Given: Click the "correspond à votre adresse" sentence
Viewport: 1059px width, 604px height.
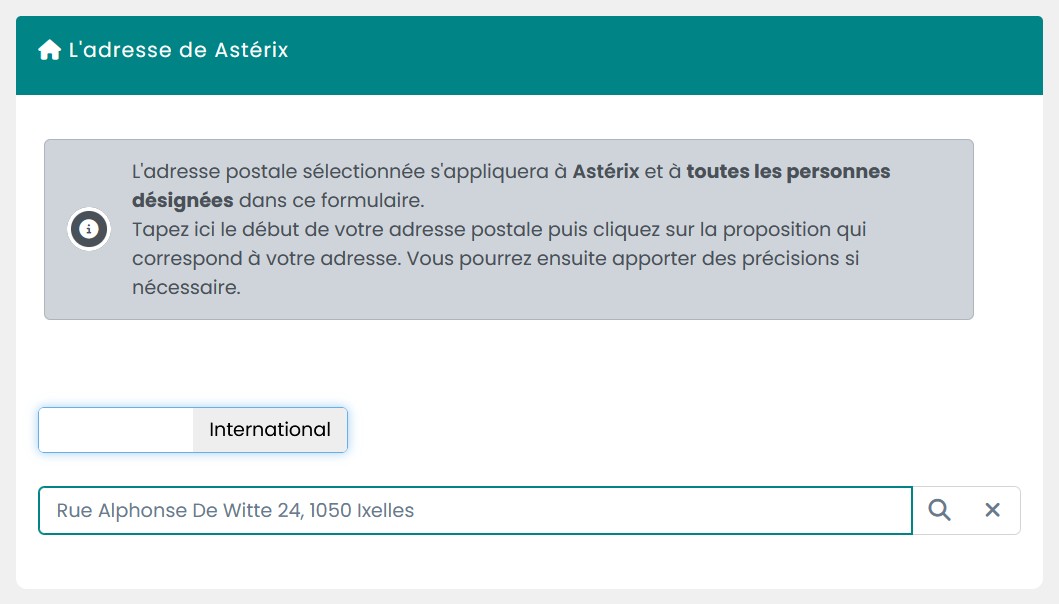Looking at the screenshot, I should [265, 259].
